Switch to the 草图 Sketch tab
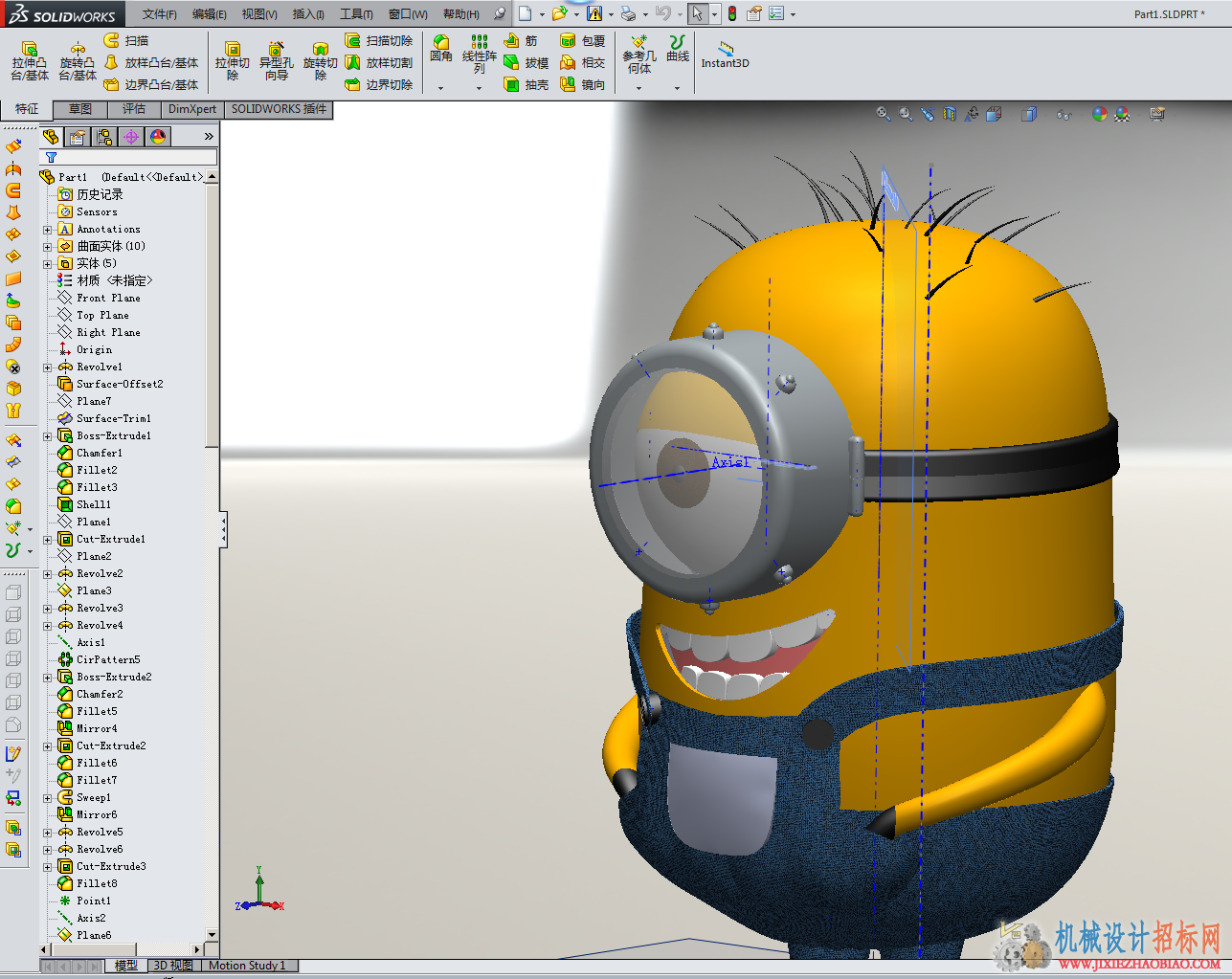The width and height of the screenshot is (1232, 979). [80, 109]
